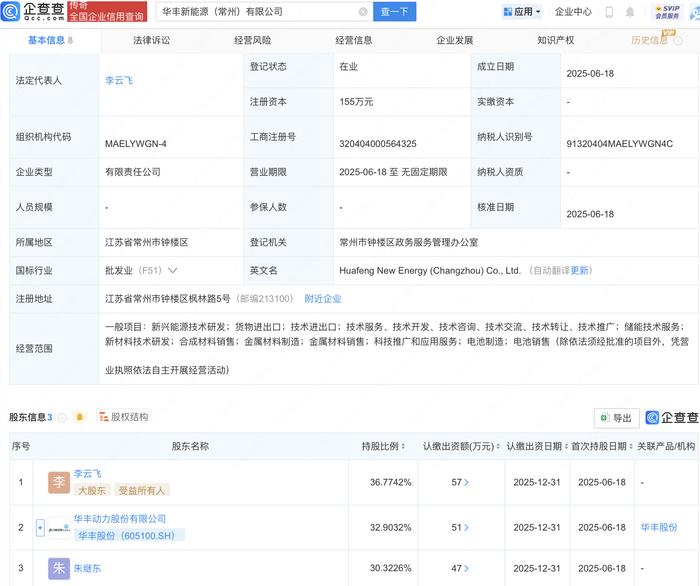Click organization code MAELYWGN-4

(136, 144)
